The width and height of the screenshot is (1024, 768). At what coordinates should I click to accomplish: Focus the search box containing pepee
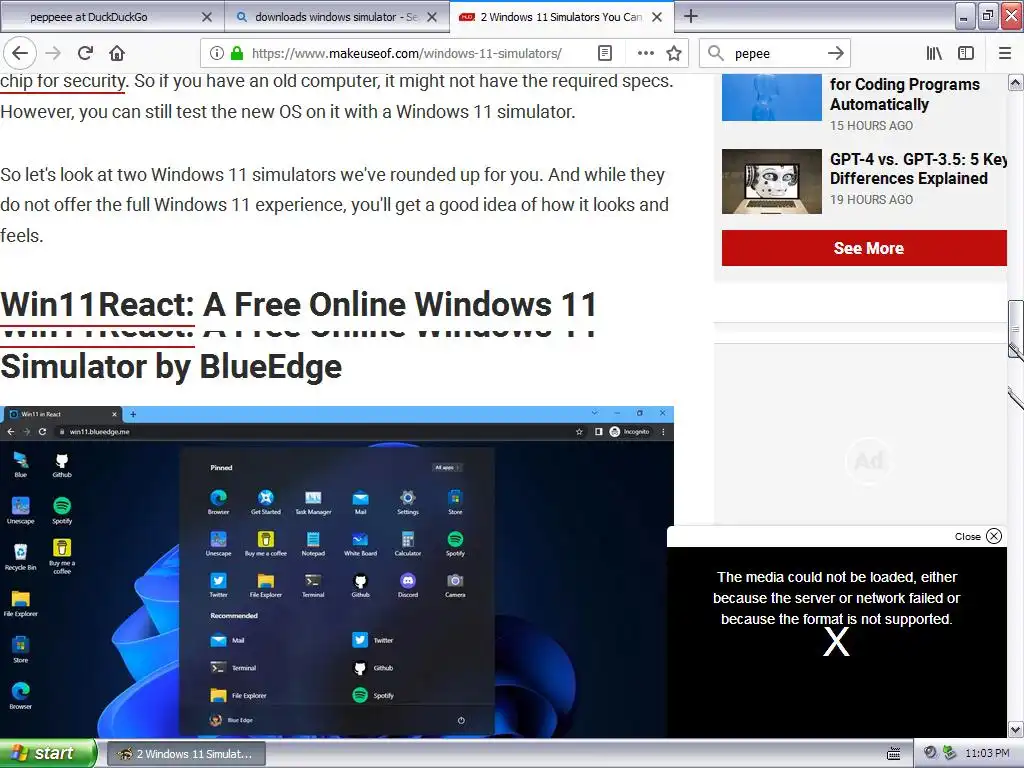[x=775, y=53]
